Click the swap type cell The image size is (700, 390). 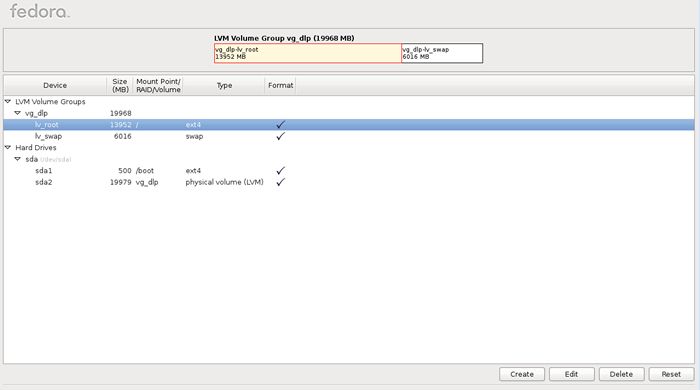click(194, 136)
